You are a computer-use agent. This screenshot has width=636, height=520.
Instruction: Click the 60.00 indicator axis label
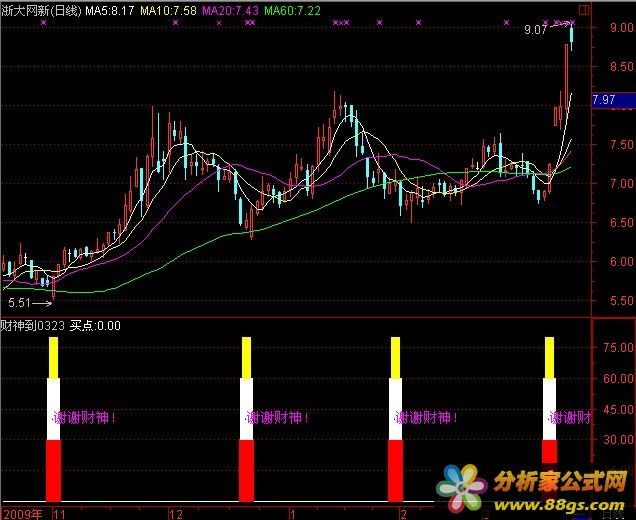click(619, 379)
